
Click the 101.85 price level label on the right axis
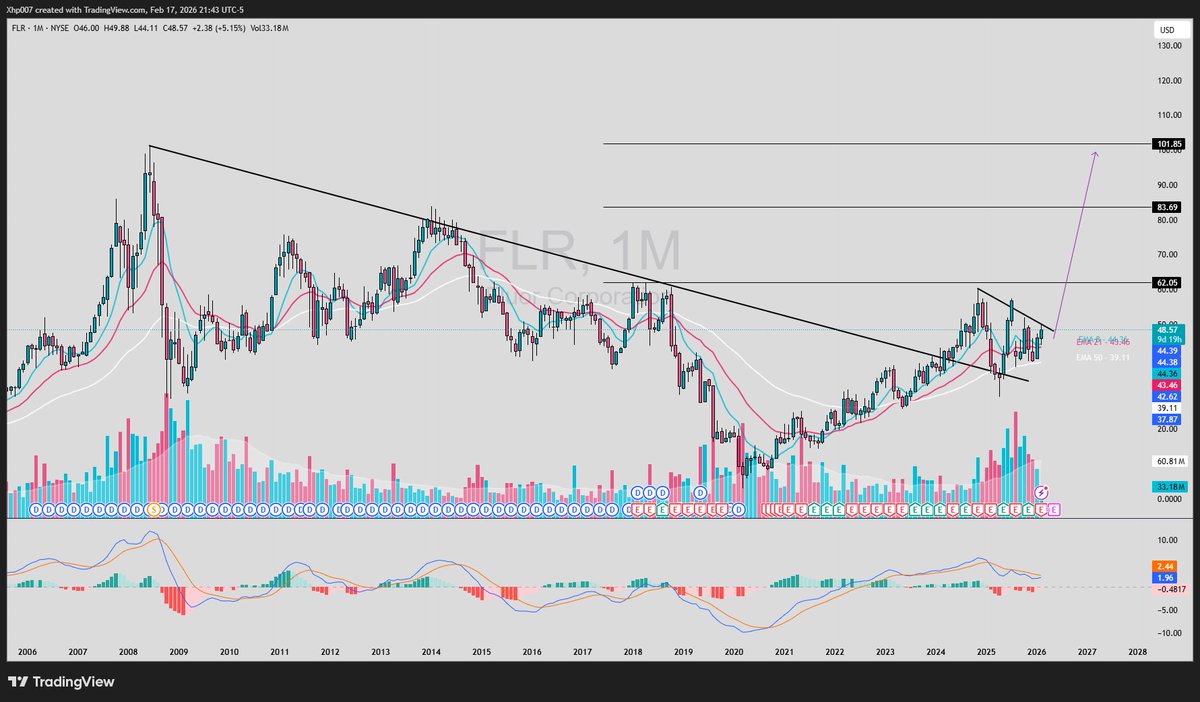click(x=1166, y=145)
